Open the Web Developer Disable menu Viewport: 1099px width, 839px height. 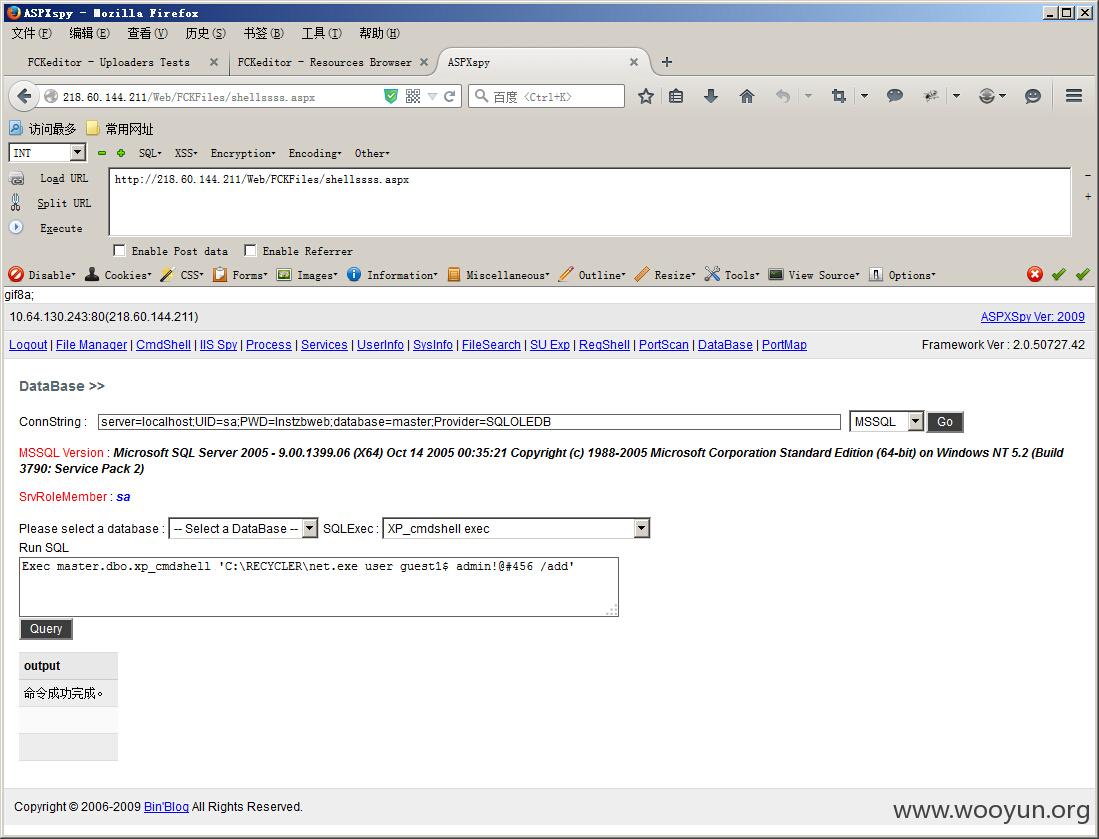pyautogui.click(x=42, y=275)
